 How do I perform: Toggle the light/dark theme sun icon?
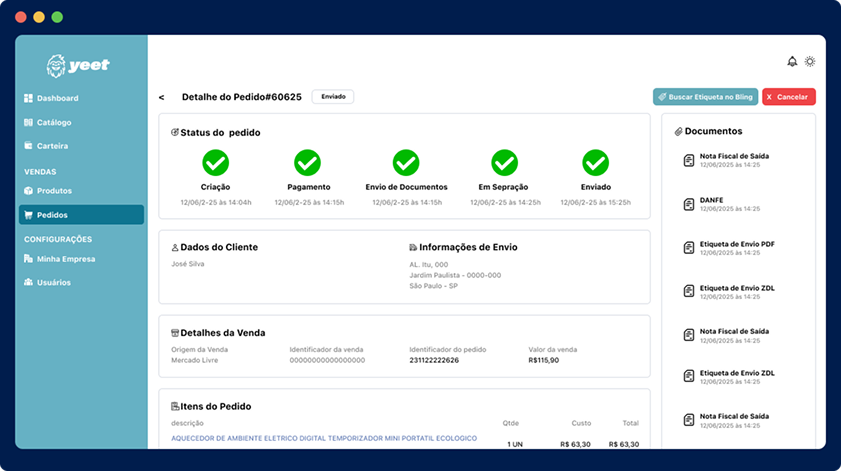810,62
